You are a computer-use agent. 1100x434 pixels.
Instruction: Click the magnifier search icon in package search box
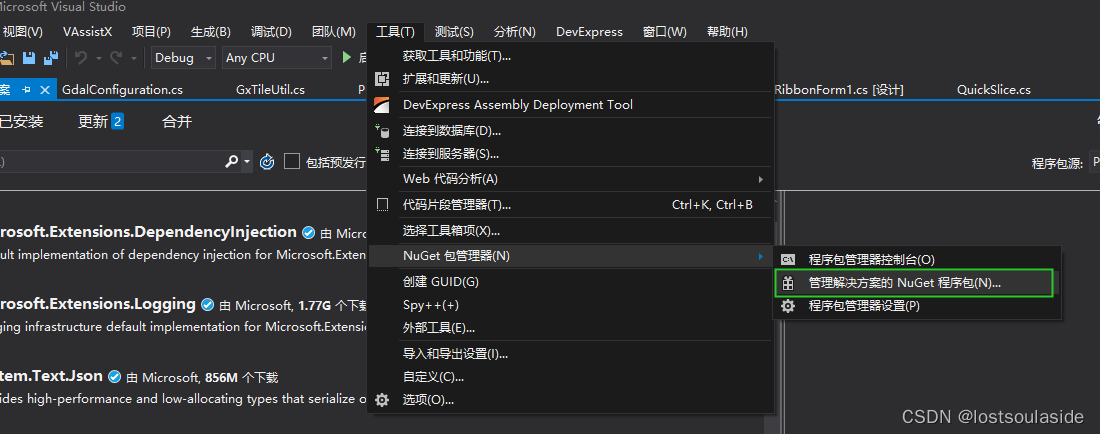pyautogui.click(x=232, y=161)
